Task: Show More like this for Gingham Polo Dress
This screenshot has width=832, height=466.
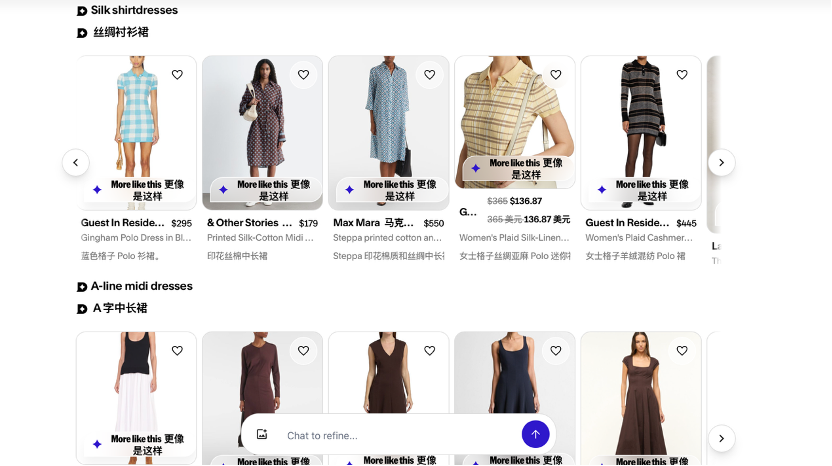Action: (x=137, y=190)
